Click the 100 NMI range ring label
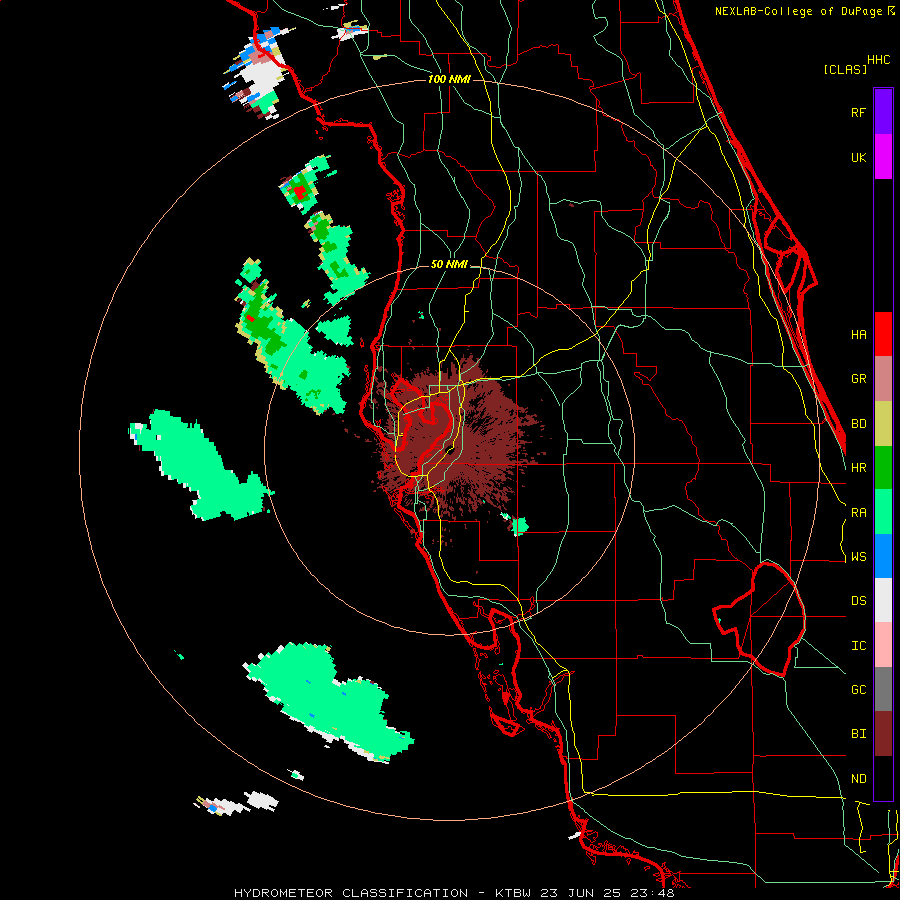 click(449, 79)
